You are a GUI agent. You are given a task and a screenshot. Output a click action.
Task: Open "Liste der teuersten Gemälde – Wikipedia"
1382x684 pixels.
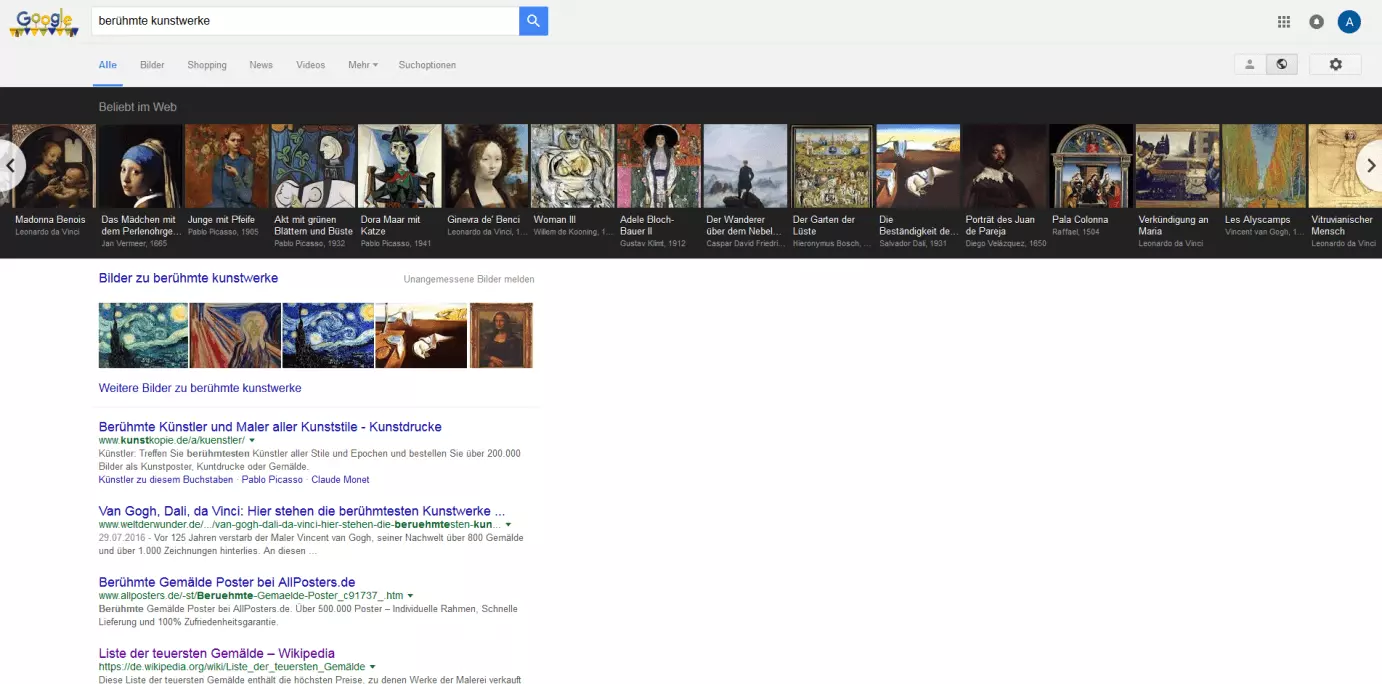tap(217, 653)
